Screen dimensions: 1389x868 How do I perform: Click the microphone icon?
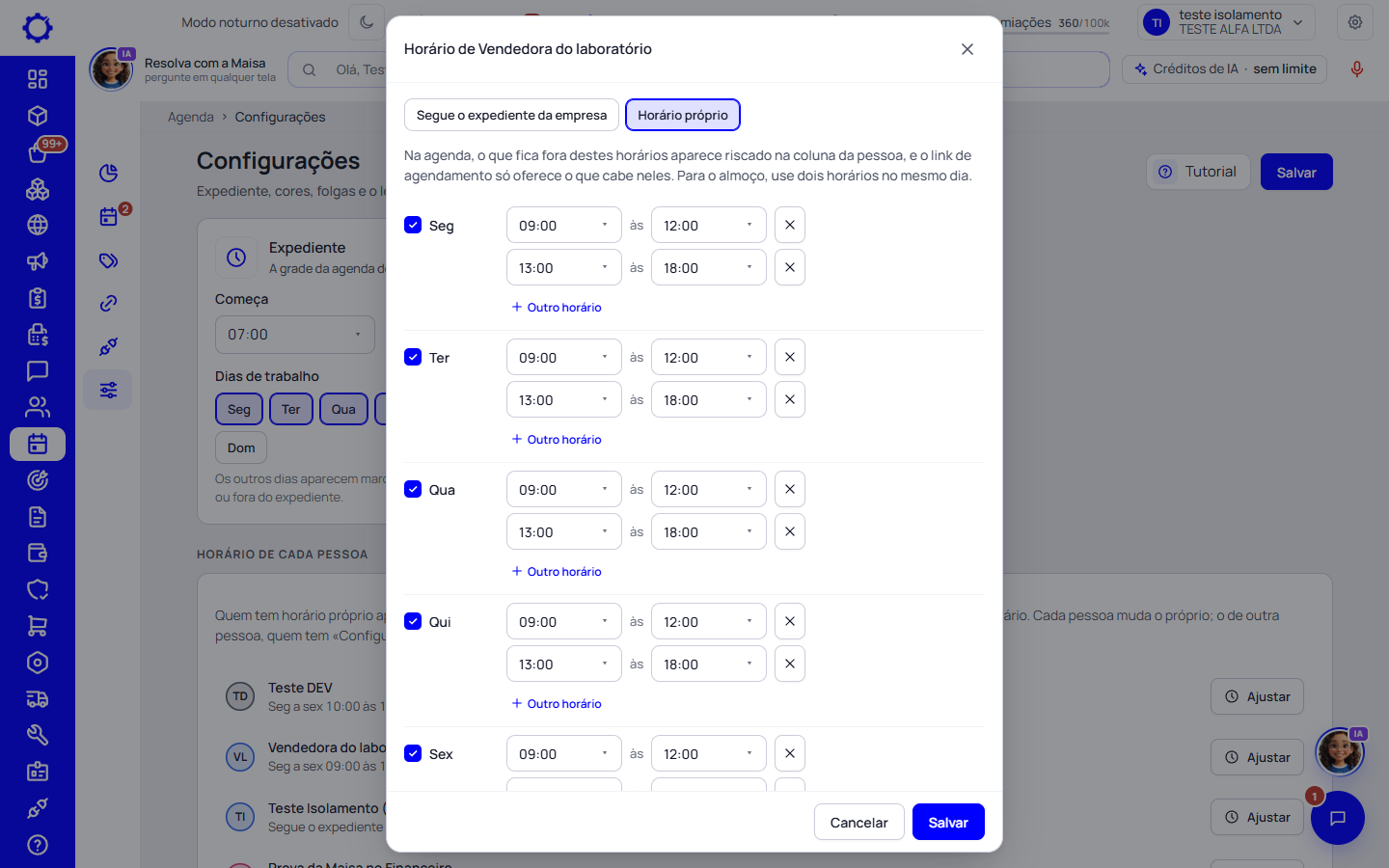tap(1357, 69)
